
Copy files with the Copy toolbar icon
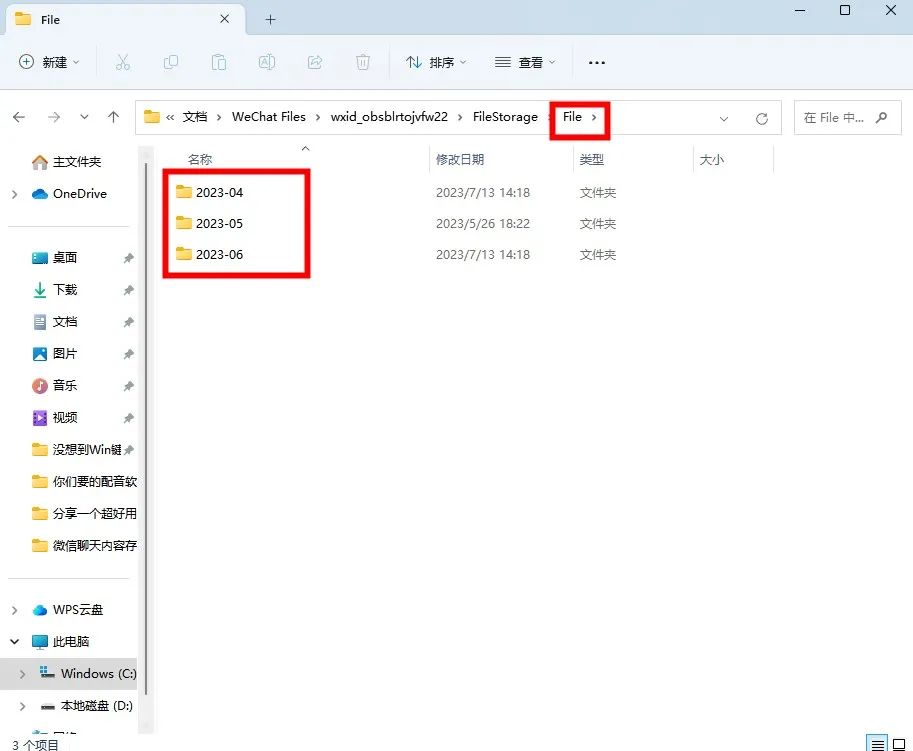click(x=171, y=62)
